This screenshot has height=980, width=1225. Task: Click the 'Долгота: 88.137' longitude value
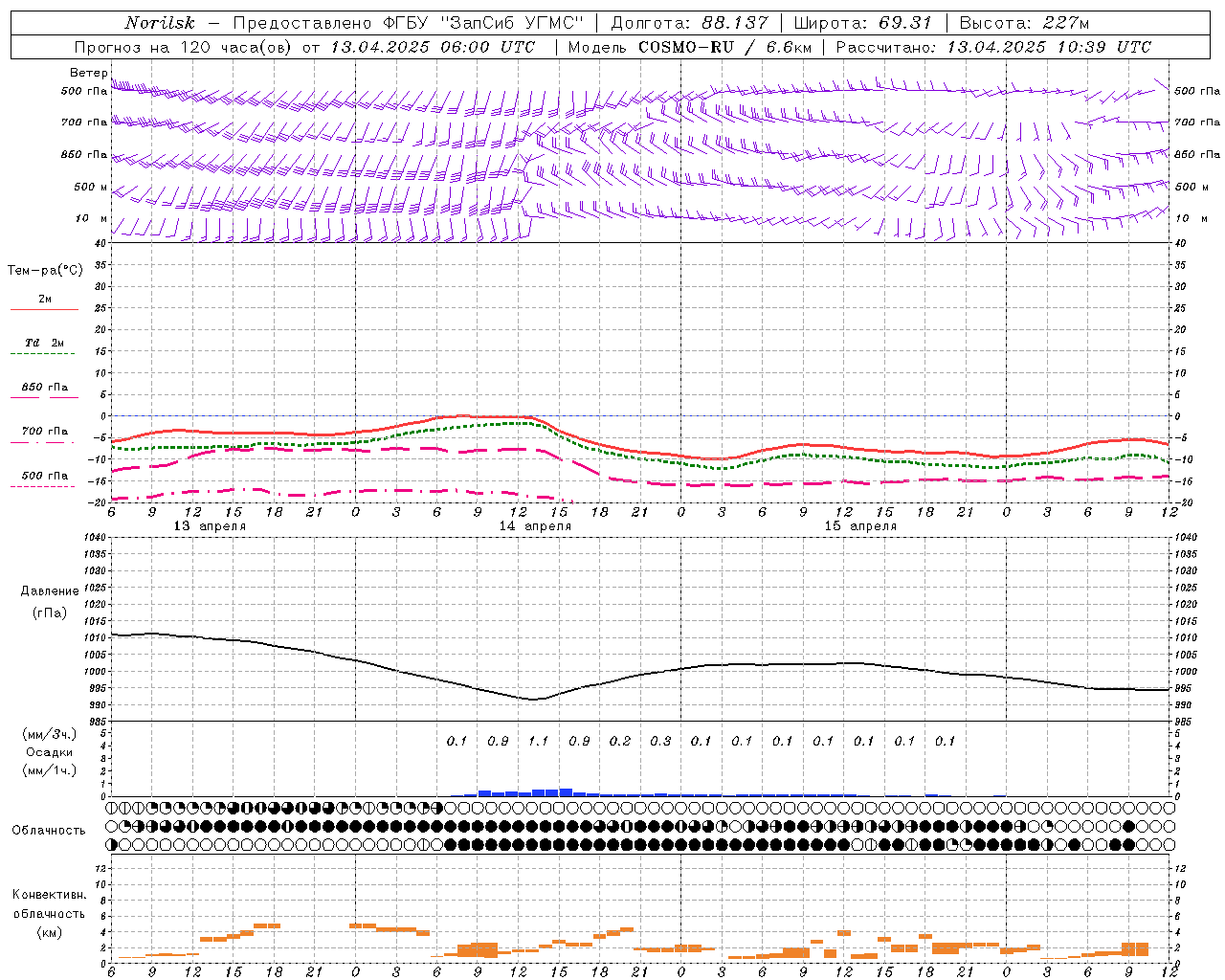pyautogui.click(x=689, y=23)
